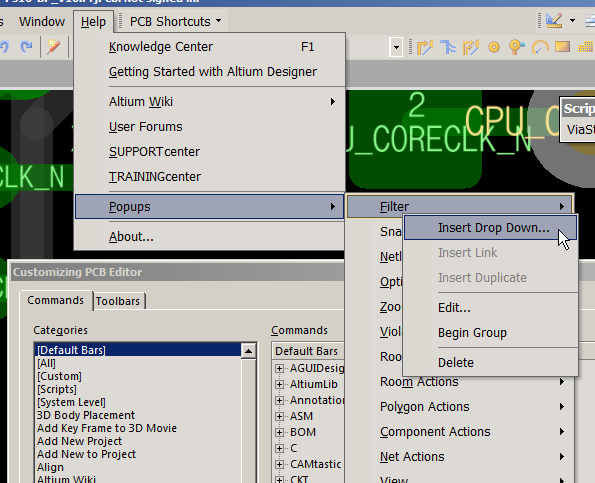Expand the BOM tree node
The image size is (595, 483).
(x=279, y=432)
